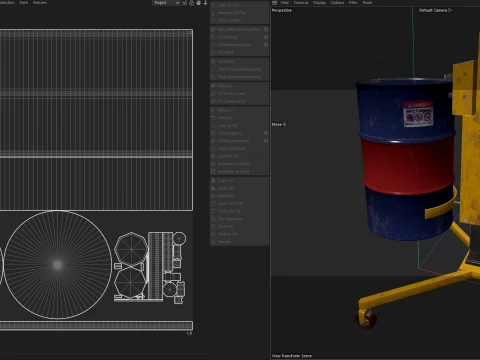The height and width of the screenshot is (360, 480).
Task: Open the Filter menu
Action: [353, 3]
